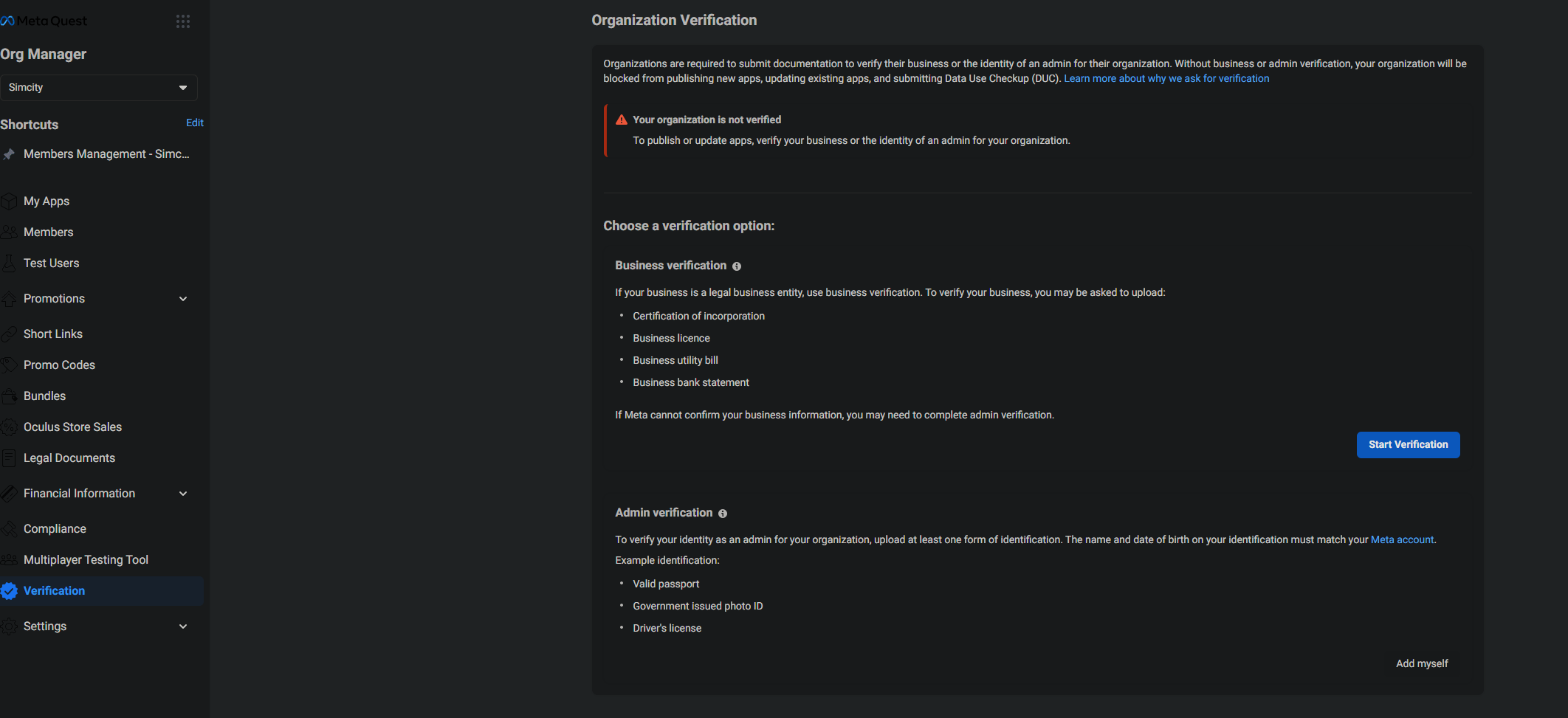Expand the Settings chevron

coord(183,626)
